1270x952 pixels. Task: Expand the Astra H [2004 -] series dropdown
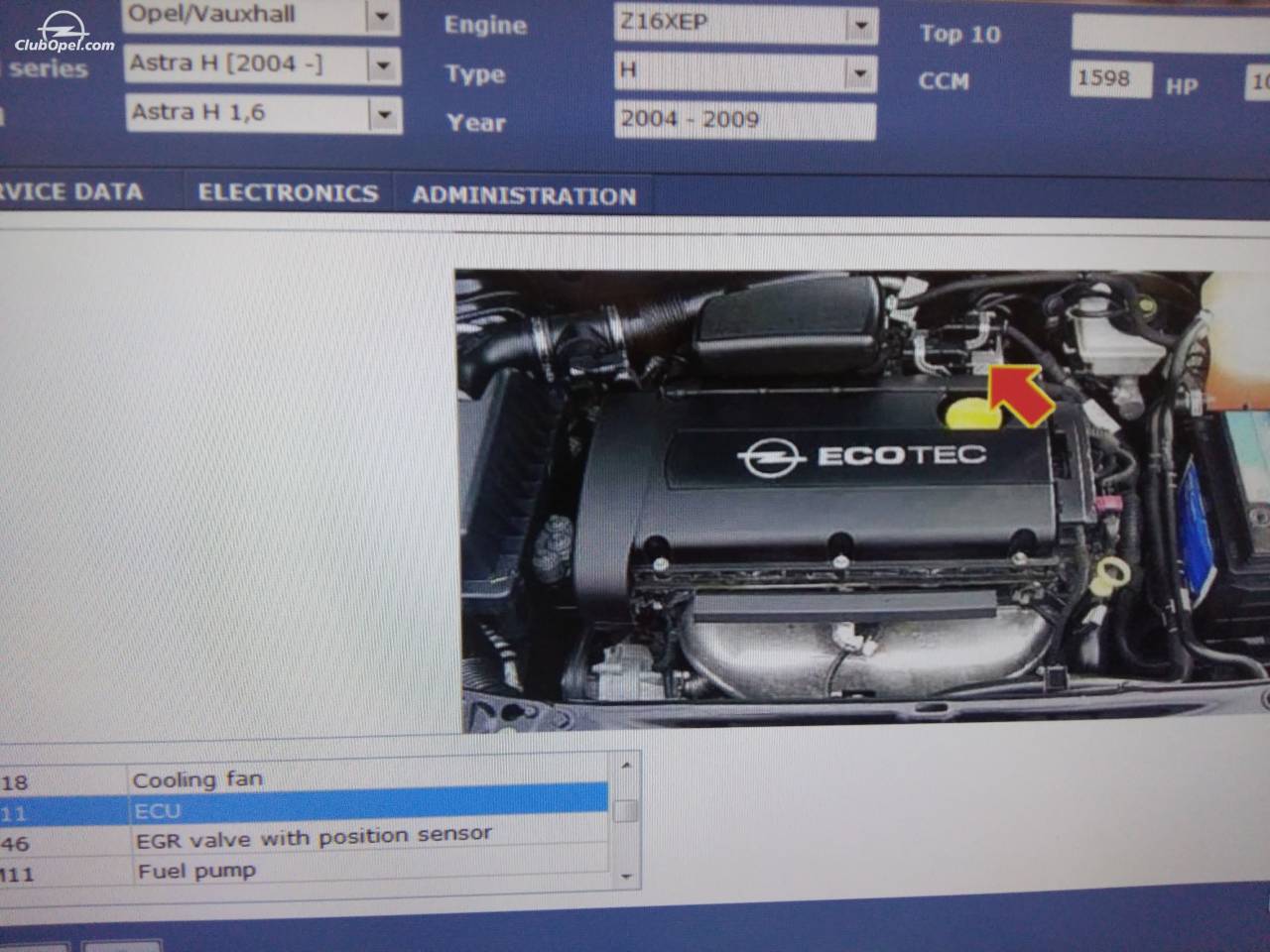click(383, 65)
